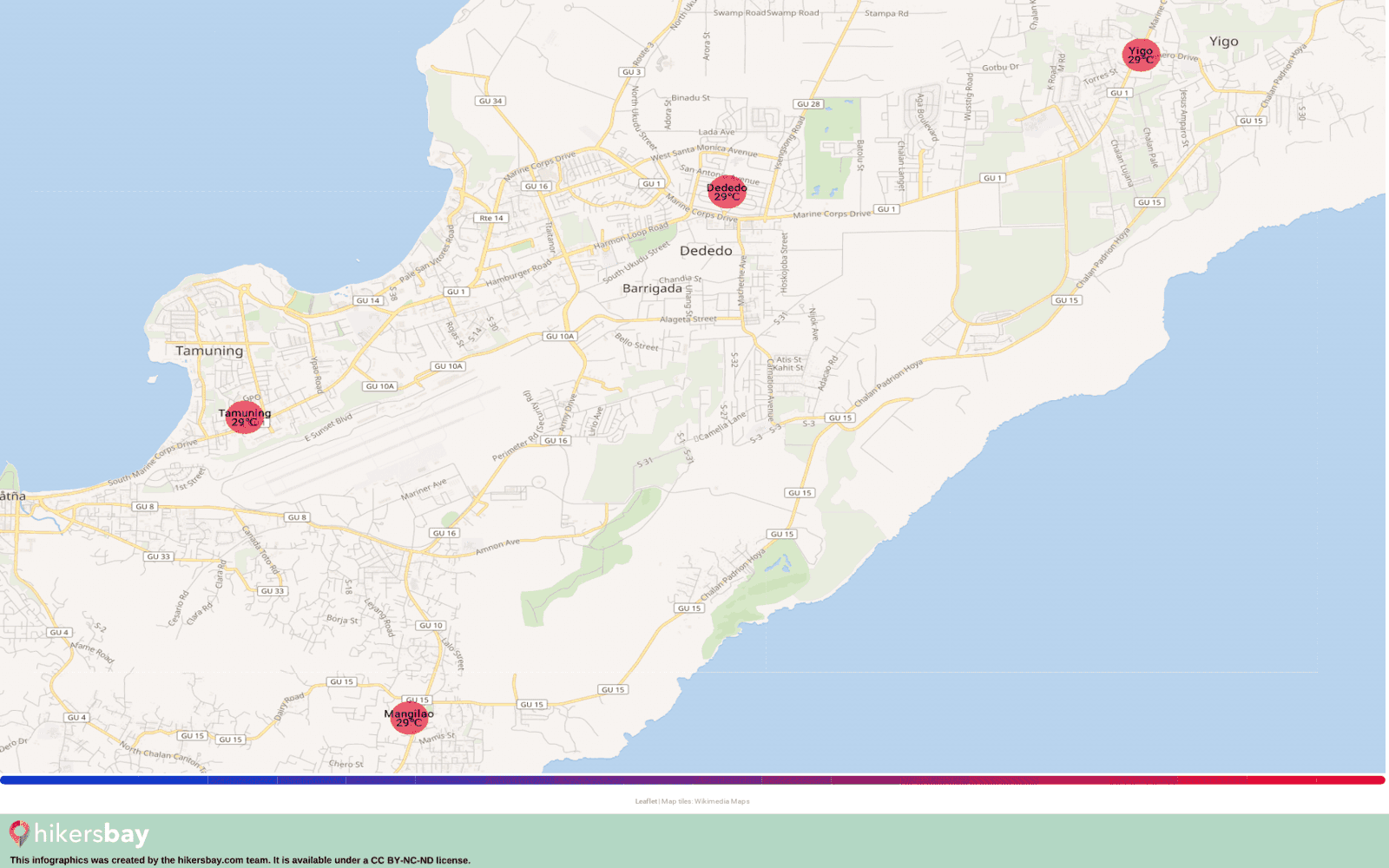Click the North Chalan Canton label
This screenshot has height=868, width=1389.
[163, 756]
